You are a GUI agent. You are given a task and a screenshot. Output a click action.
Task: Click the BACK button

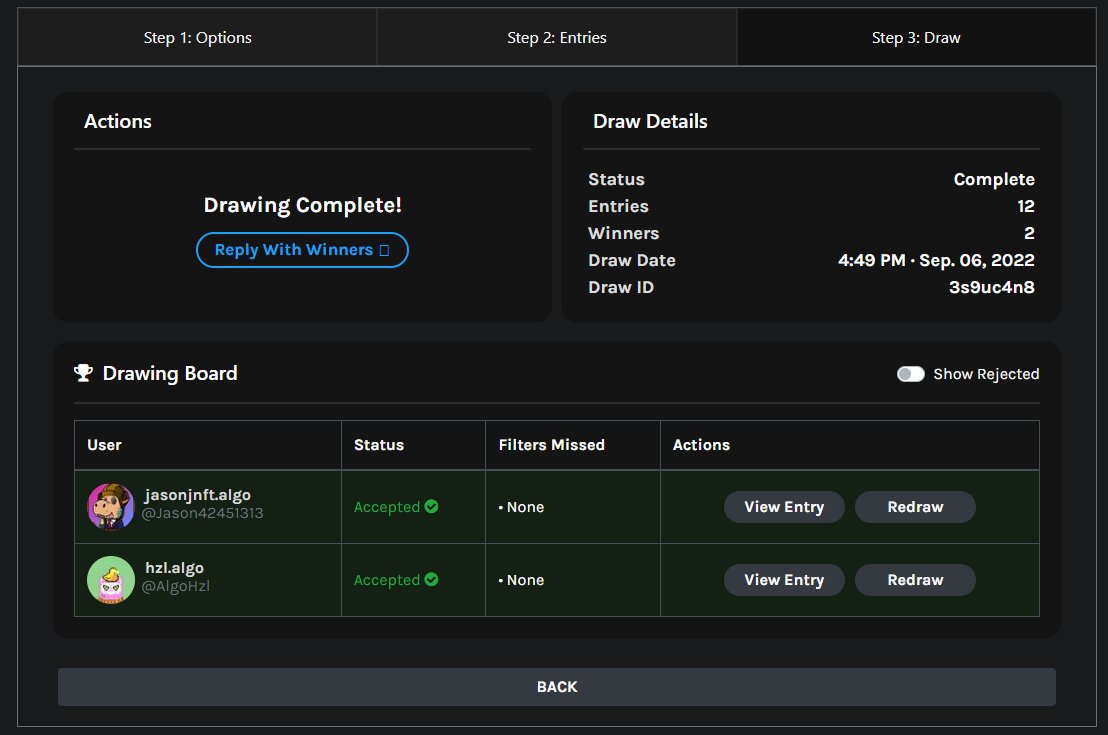coord(557,687)
